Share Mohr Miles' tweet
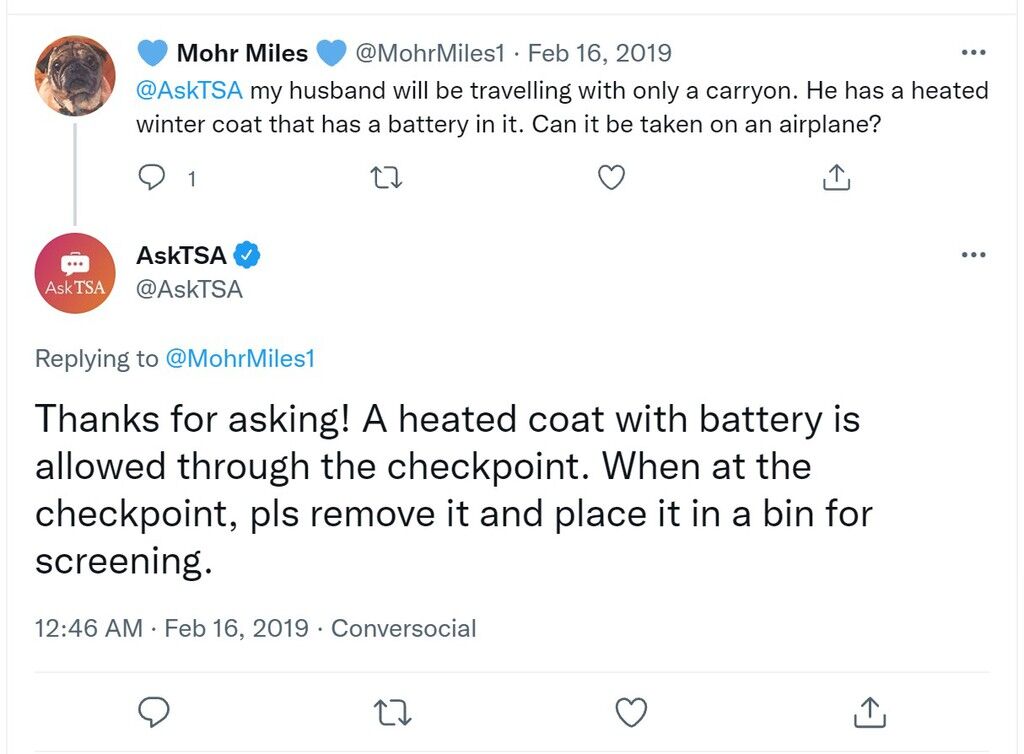Image resolution: width=1024 pixels, height=754 pixels. [837, 177]
